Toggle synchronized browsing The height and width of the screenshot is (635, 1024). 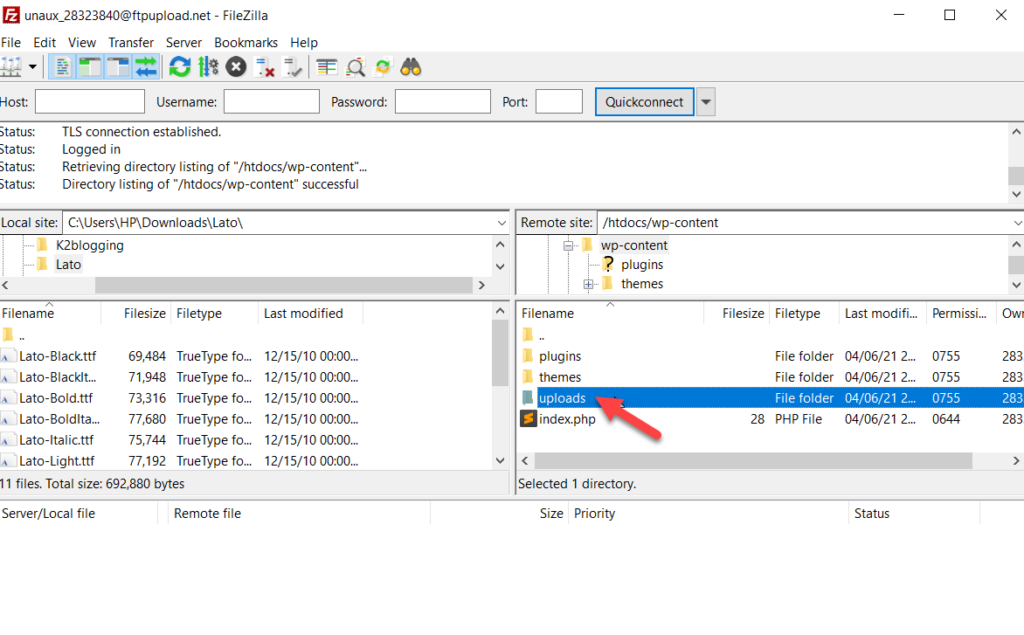pos(383,67)
